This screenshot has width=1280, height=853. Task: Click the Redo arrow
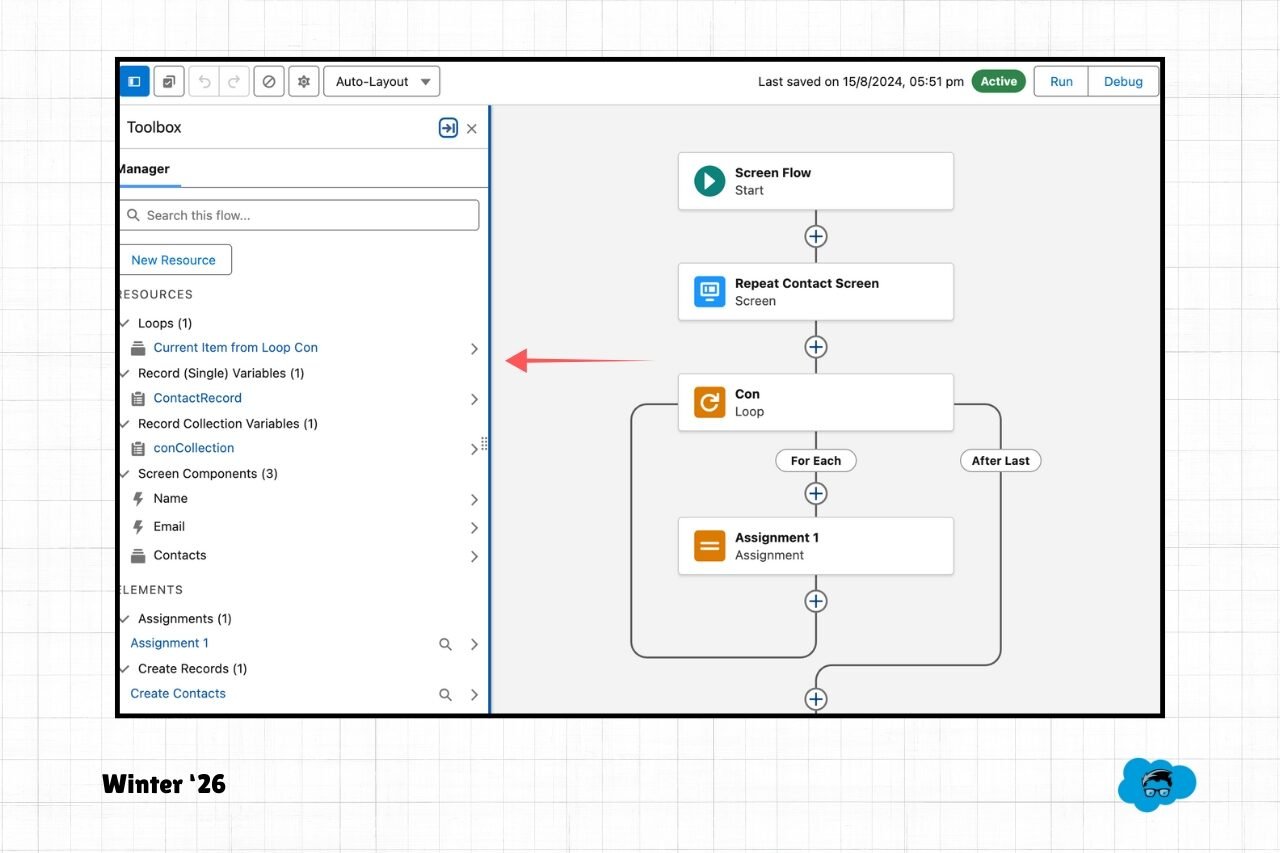[x=234, y=81]
